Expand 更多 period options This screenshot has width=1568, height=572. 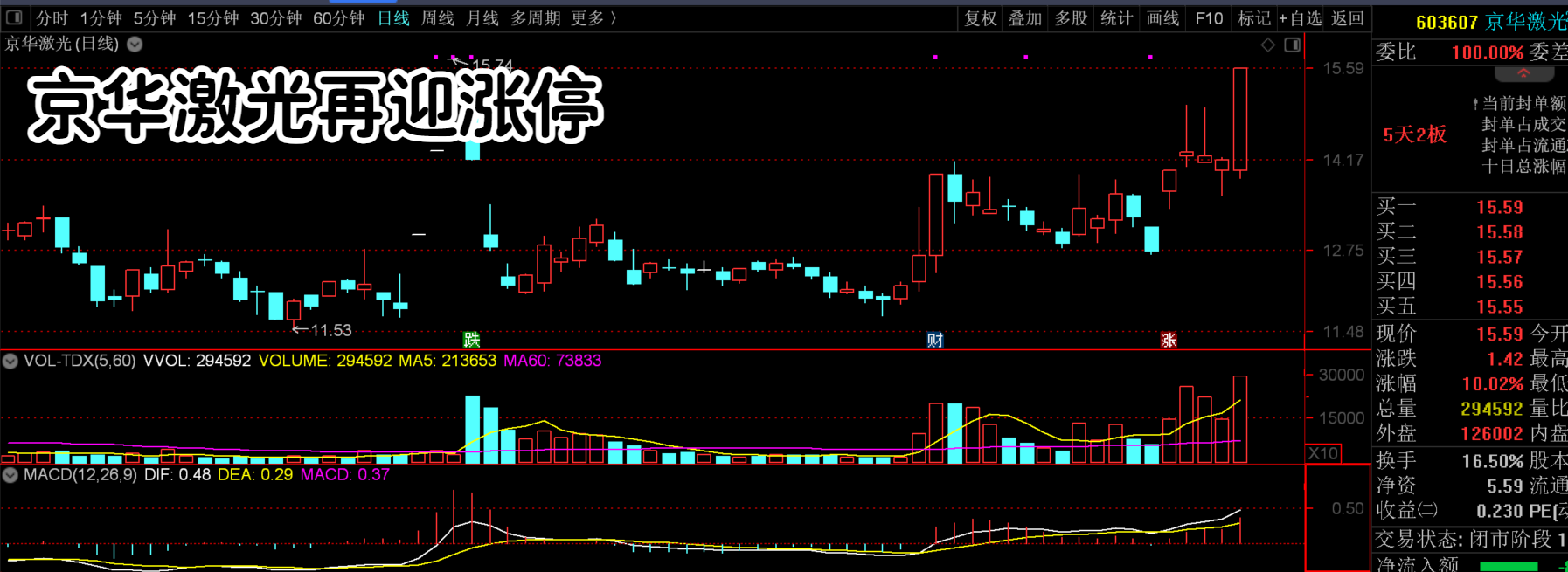[x=593, y=18]
